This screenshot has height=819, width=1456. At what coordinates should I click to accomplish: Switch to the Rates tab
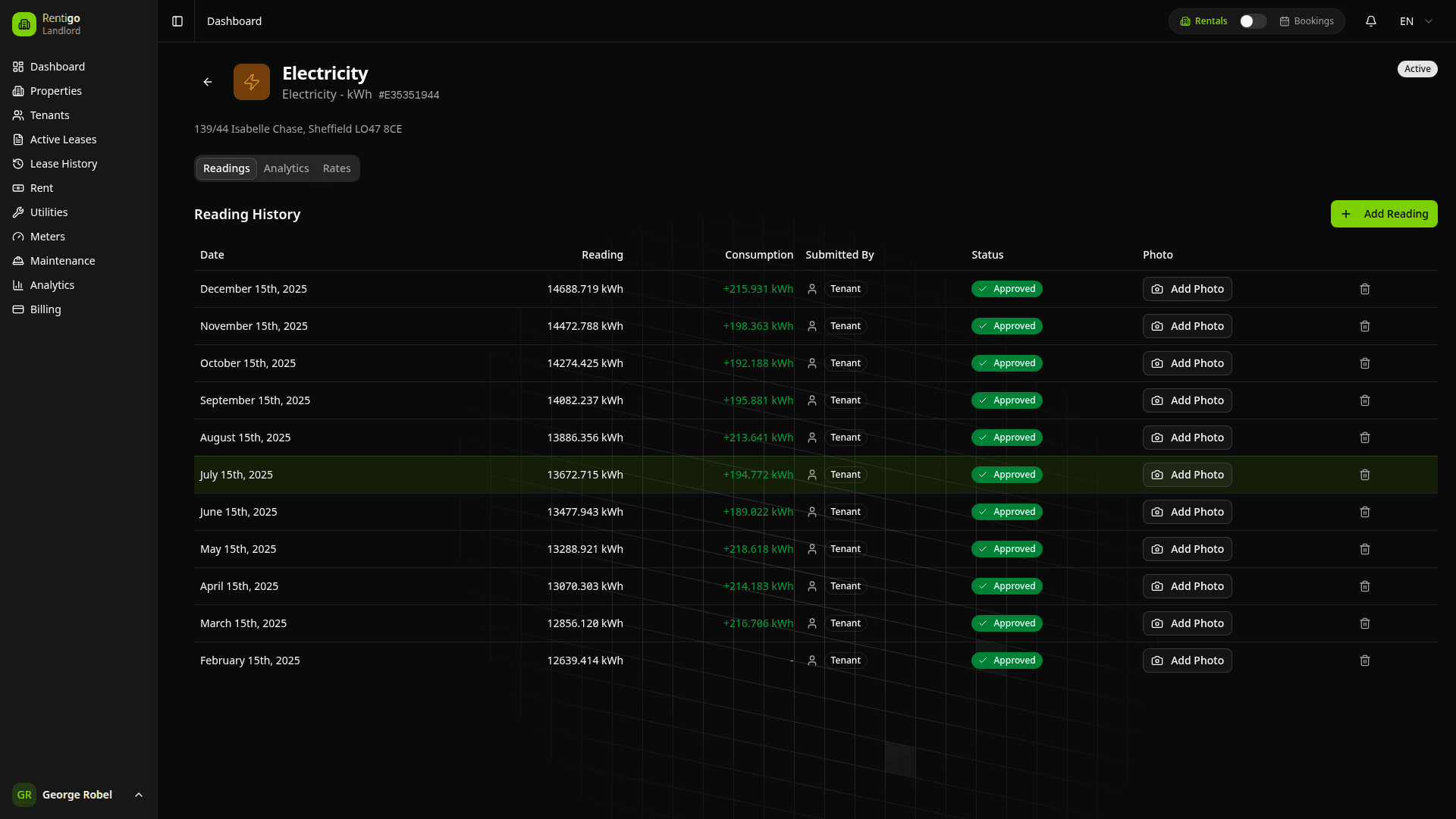[x=337, y=168]
